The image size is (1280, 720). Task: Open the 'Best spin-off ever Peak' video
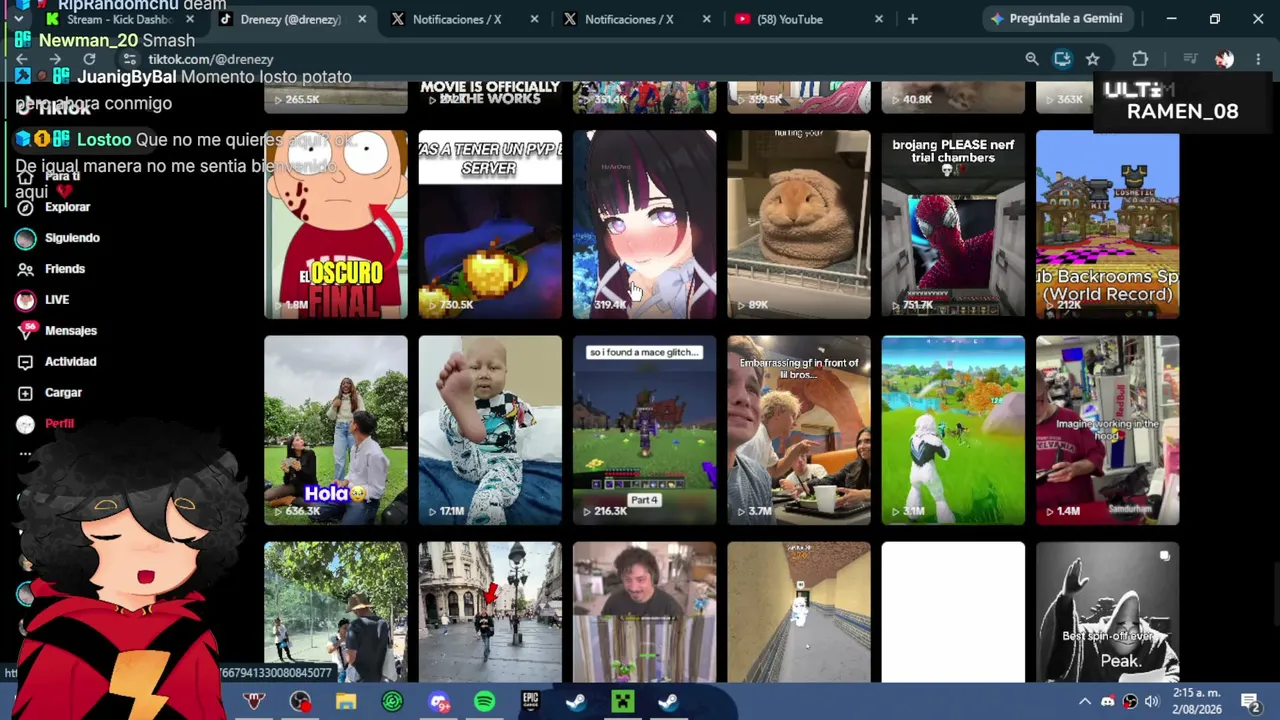[1108, 612]
